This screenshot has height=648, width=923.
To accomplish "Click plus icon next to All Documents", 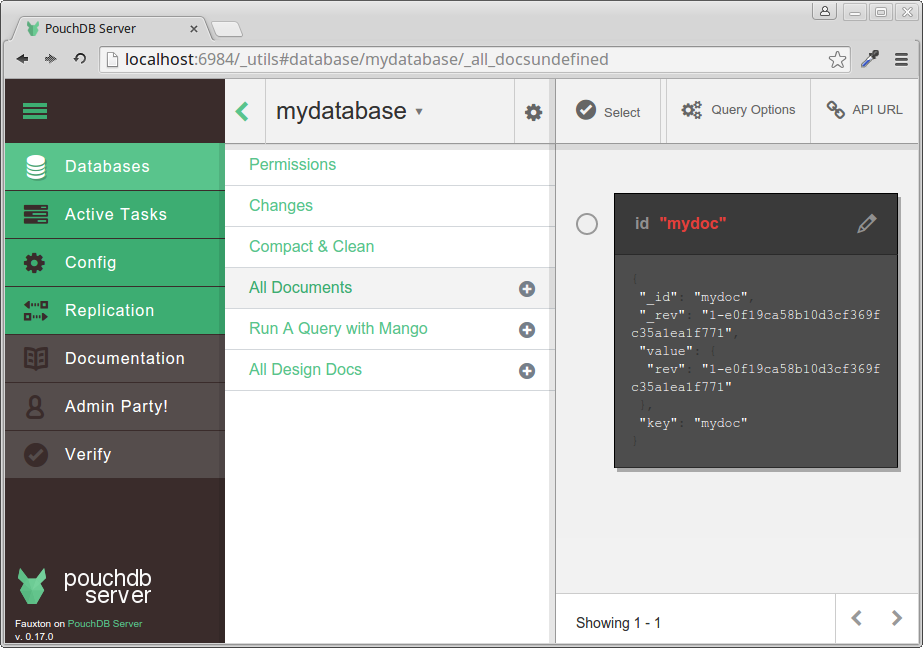I will [527, 289].
